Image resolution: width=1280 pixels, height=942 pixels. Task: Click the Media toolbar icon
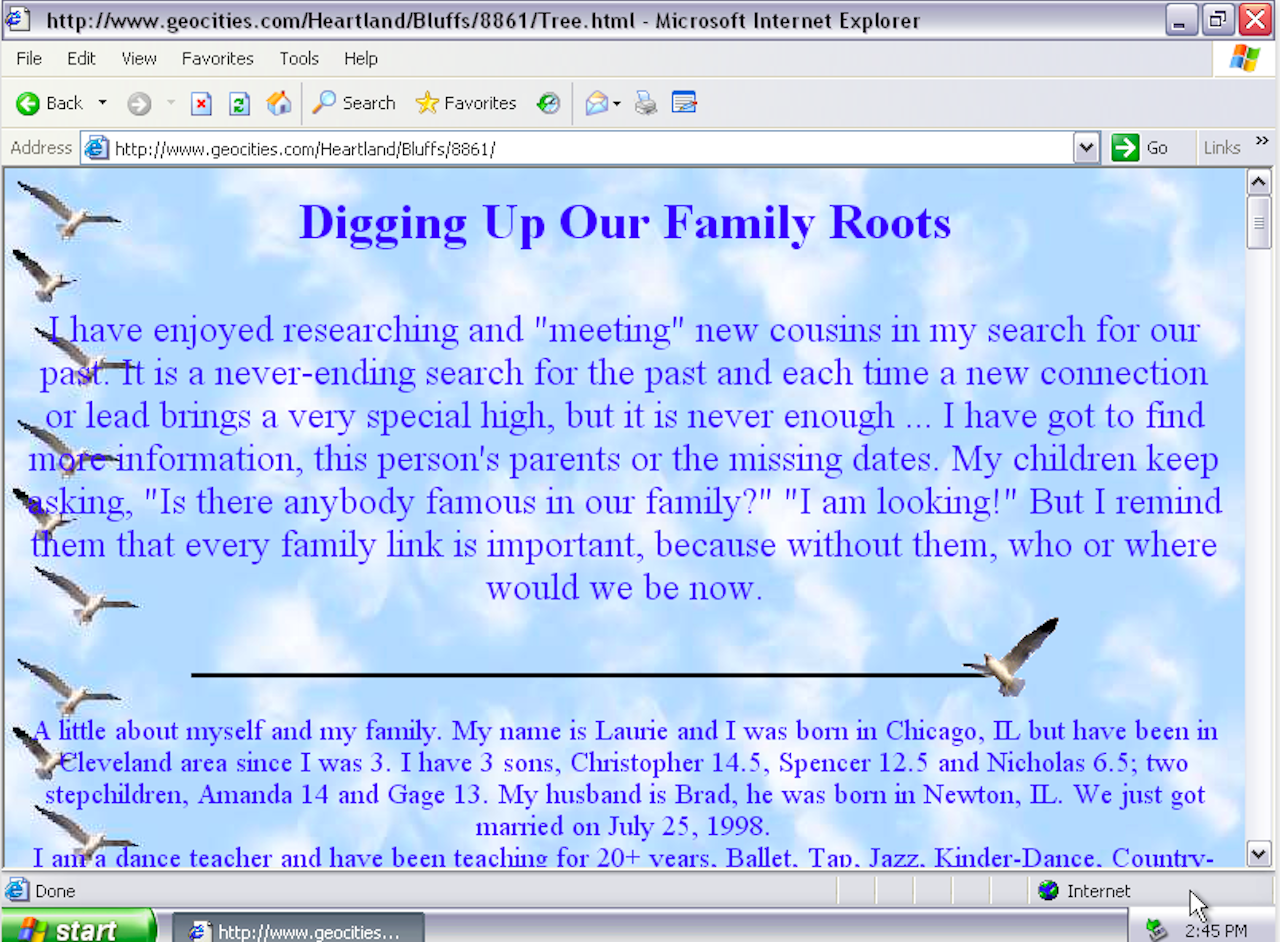click(x=548, y=103)
